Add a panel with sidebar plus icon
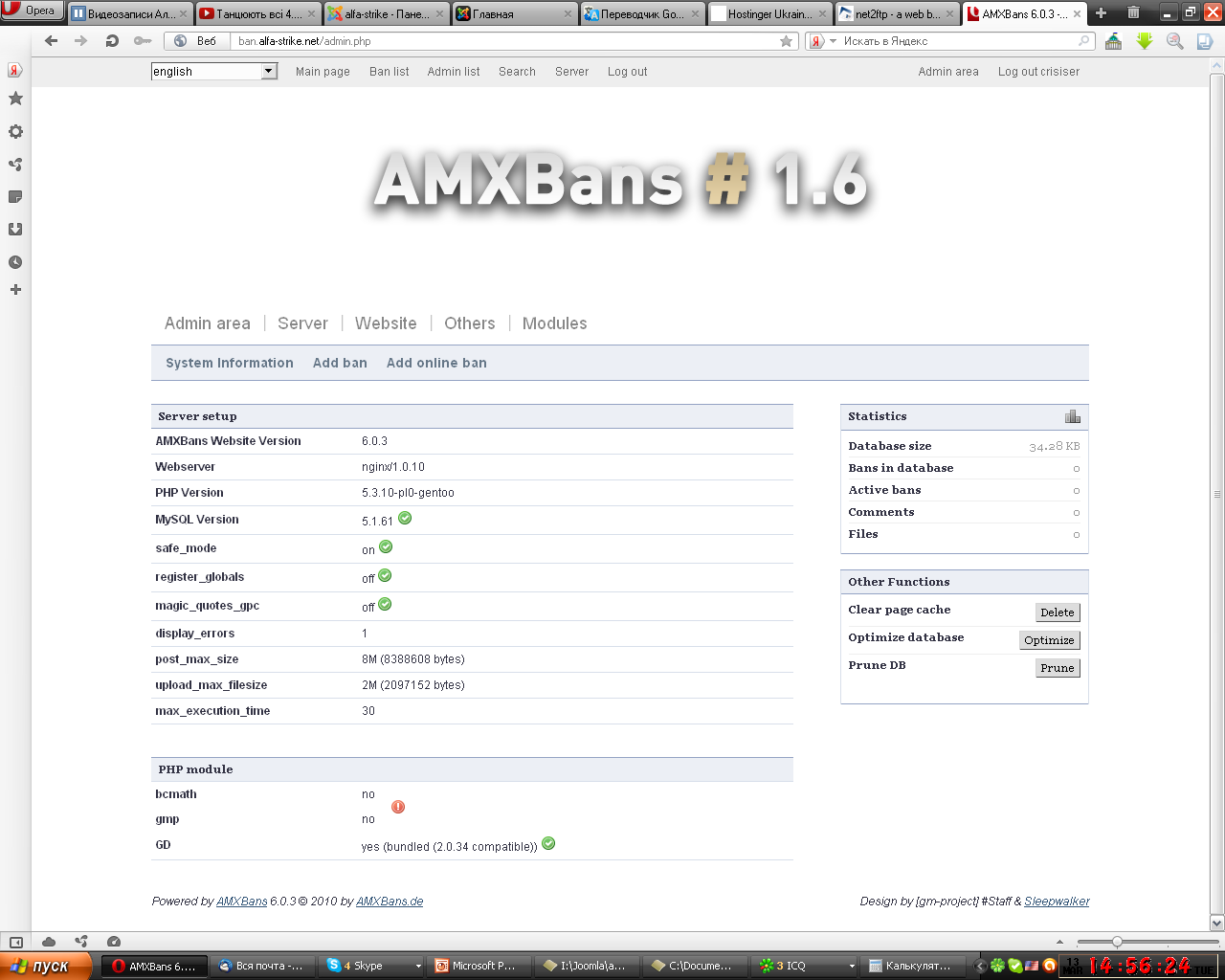This screenshot has width=1225, height=980. pyautogui.click(x=15, y=289)
